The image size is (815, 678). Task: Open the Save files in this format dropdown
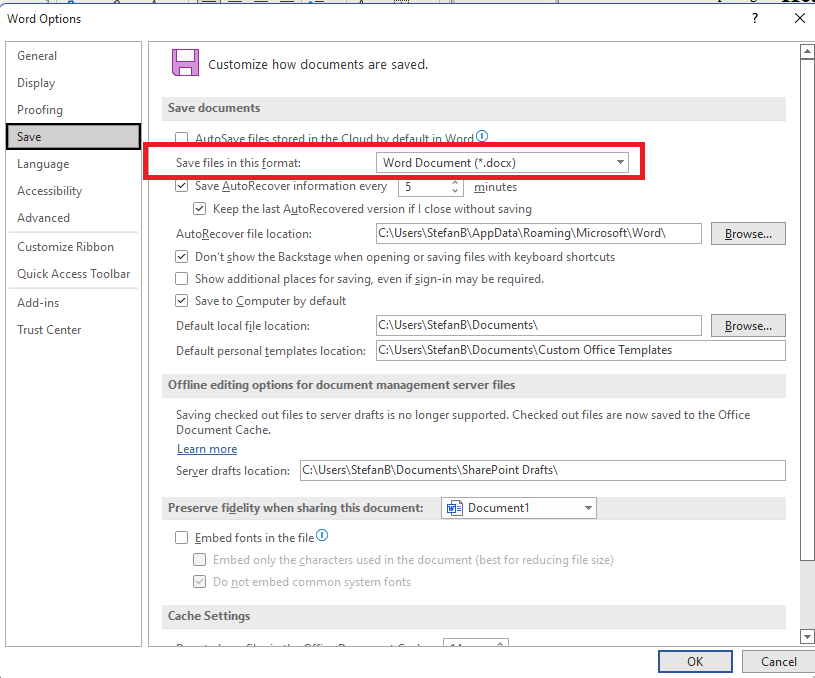[502, 163]
